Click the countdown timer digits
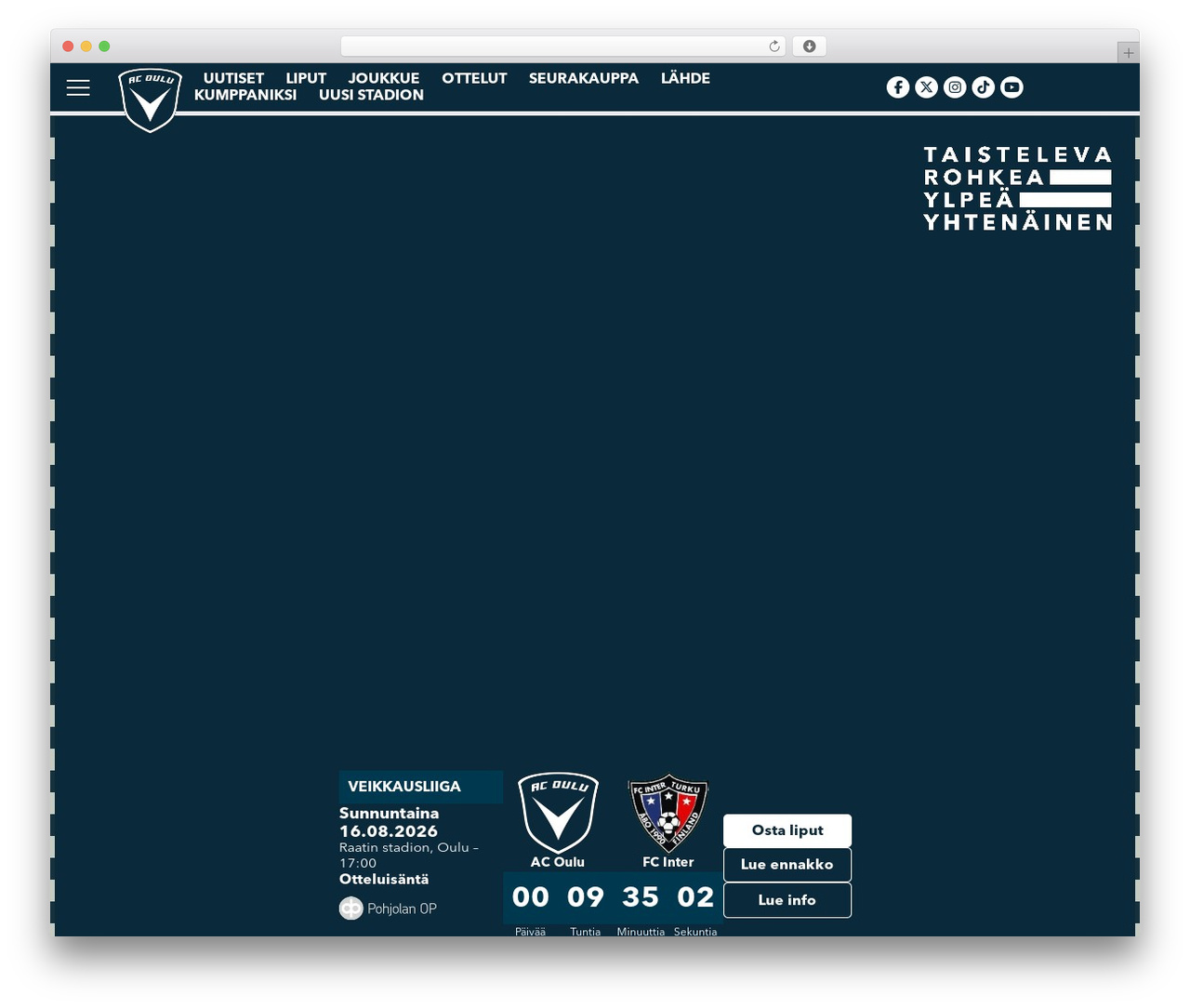 (613, 896)
